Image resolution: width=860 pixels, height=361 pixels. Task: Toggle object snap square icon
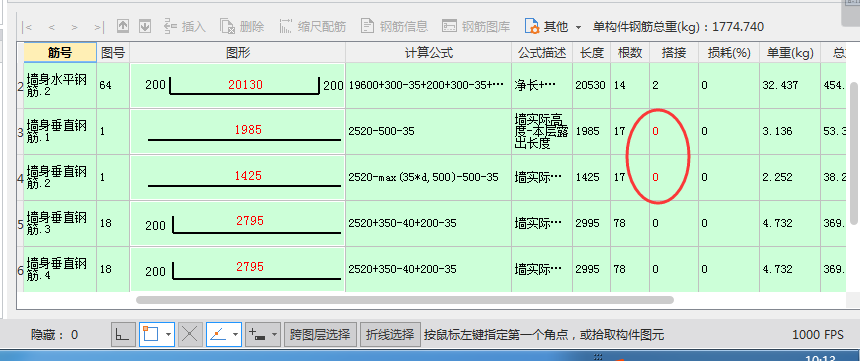tap(150, 334)
